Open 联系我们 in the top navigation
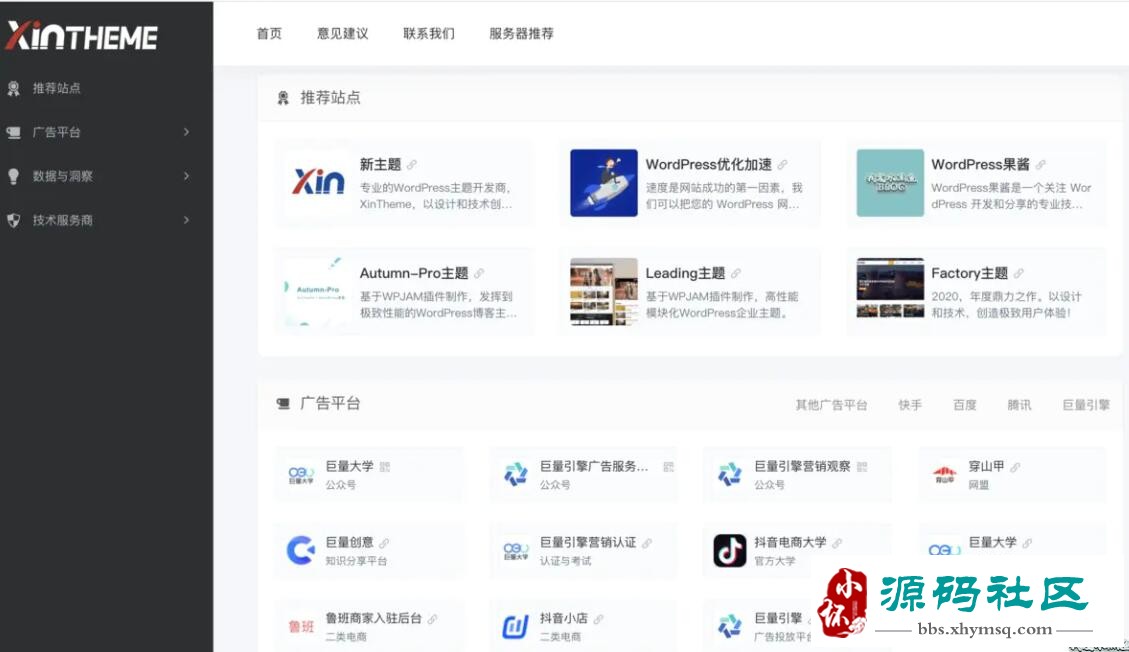The image size is (1129, 652). click(x=429, y=33)
